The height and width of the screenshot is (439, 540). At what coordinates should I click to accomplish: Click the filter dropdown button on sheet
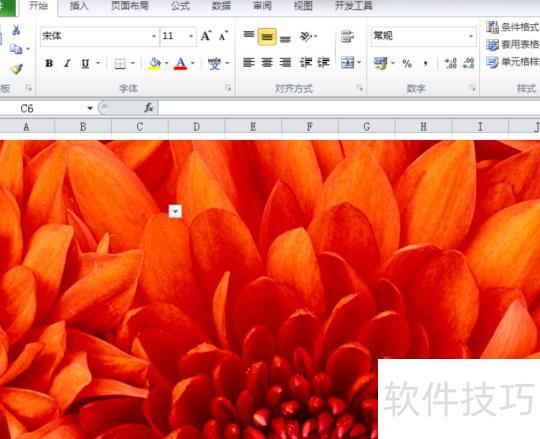pyautogui.click(x=175, y=211)
